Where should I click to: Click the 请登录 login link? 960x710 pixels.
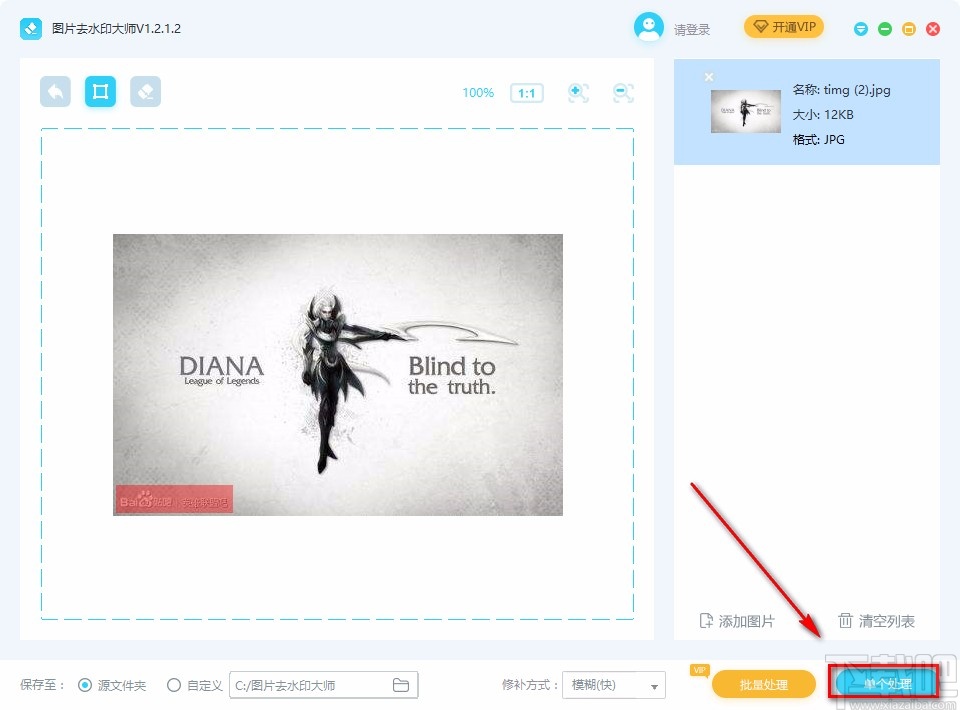(692, 29)
